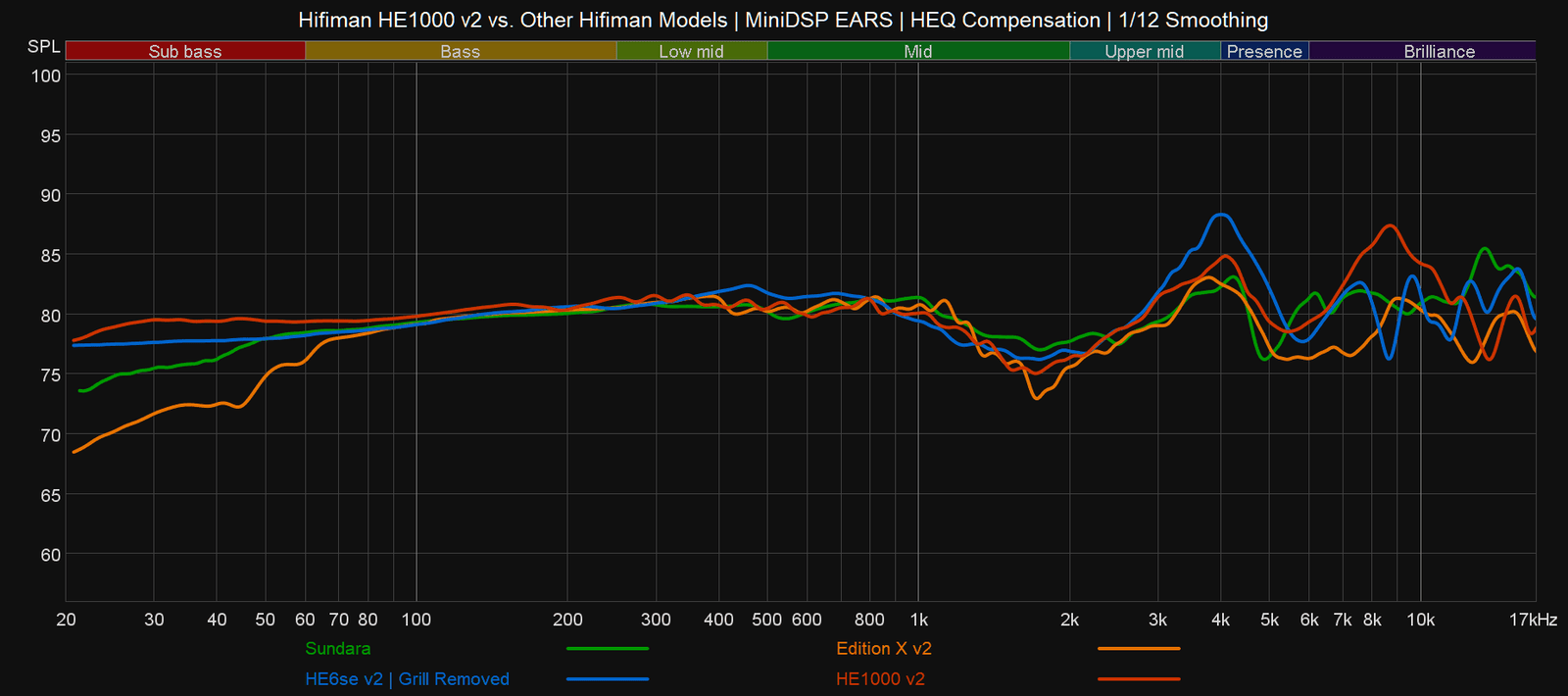Click the 17kHz frequency axis label
The height and width of the screenshot is (696, 1568).
(x=1533, y=620)
